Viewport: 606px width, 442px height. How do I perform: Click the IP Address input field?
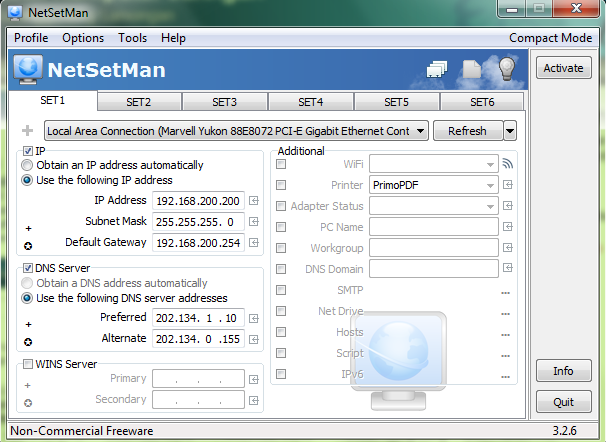[198, 201]
